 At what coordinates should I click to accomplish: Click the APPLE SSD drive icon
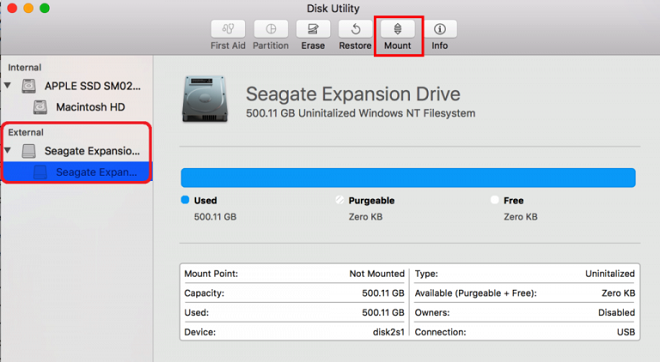(x=29, y=86)
